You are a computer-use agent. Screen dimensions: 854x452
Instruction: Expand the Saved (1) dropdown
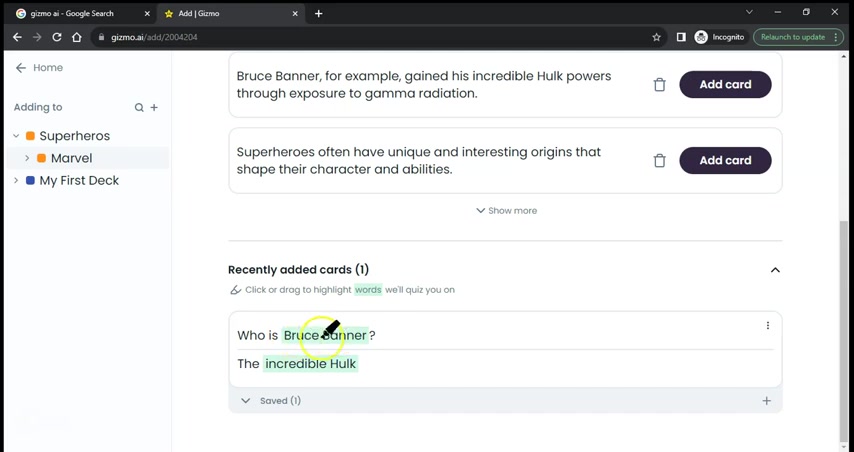(x=246, y=401)
